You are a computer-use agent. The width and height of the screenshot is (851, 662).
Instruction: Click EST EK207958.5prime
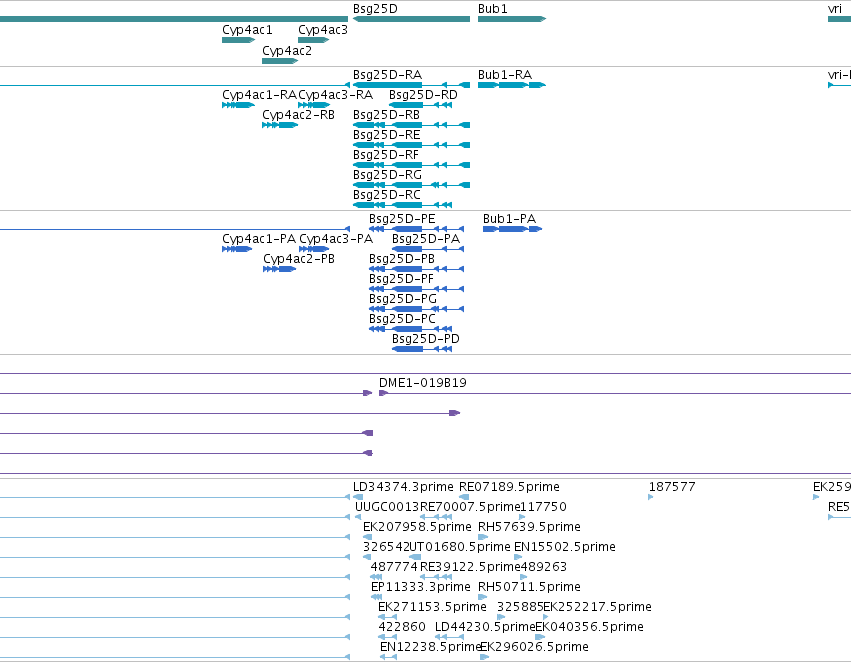tap(417, 527)
